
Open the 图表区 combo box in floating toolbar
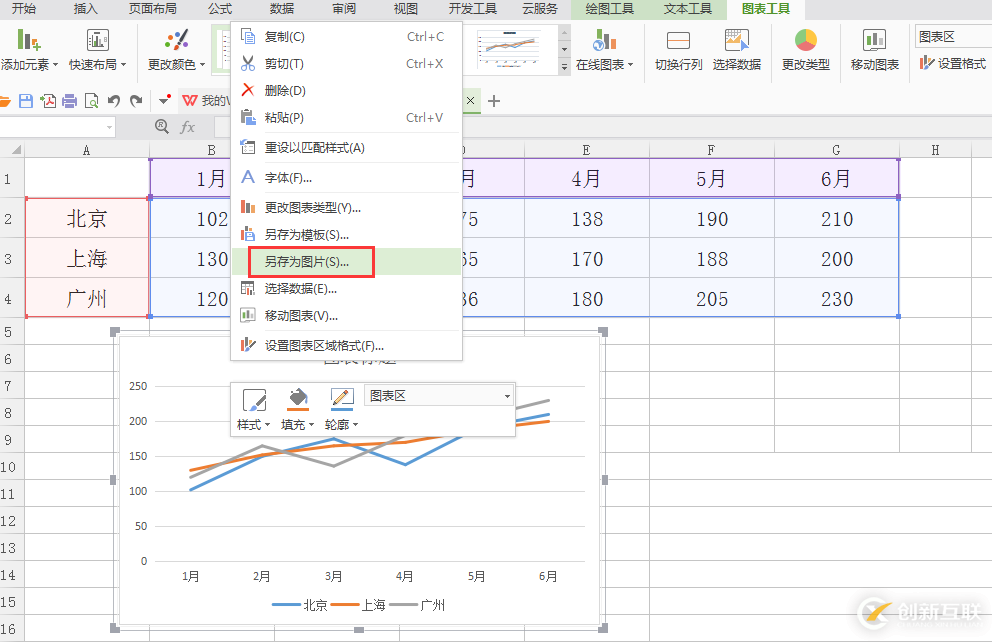tap(439, 396)
